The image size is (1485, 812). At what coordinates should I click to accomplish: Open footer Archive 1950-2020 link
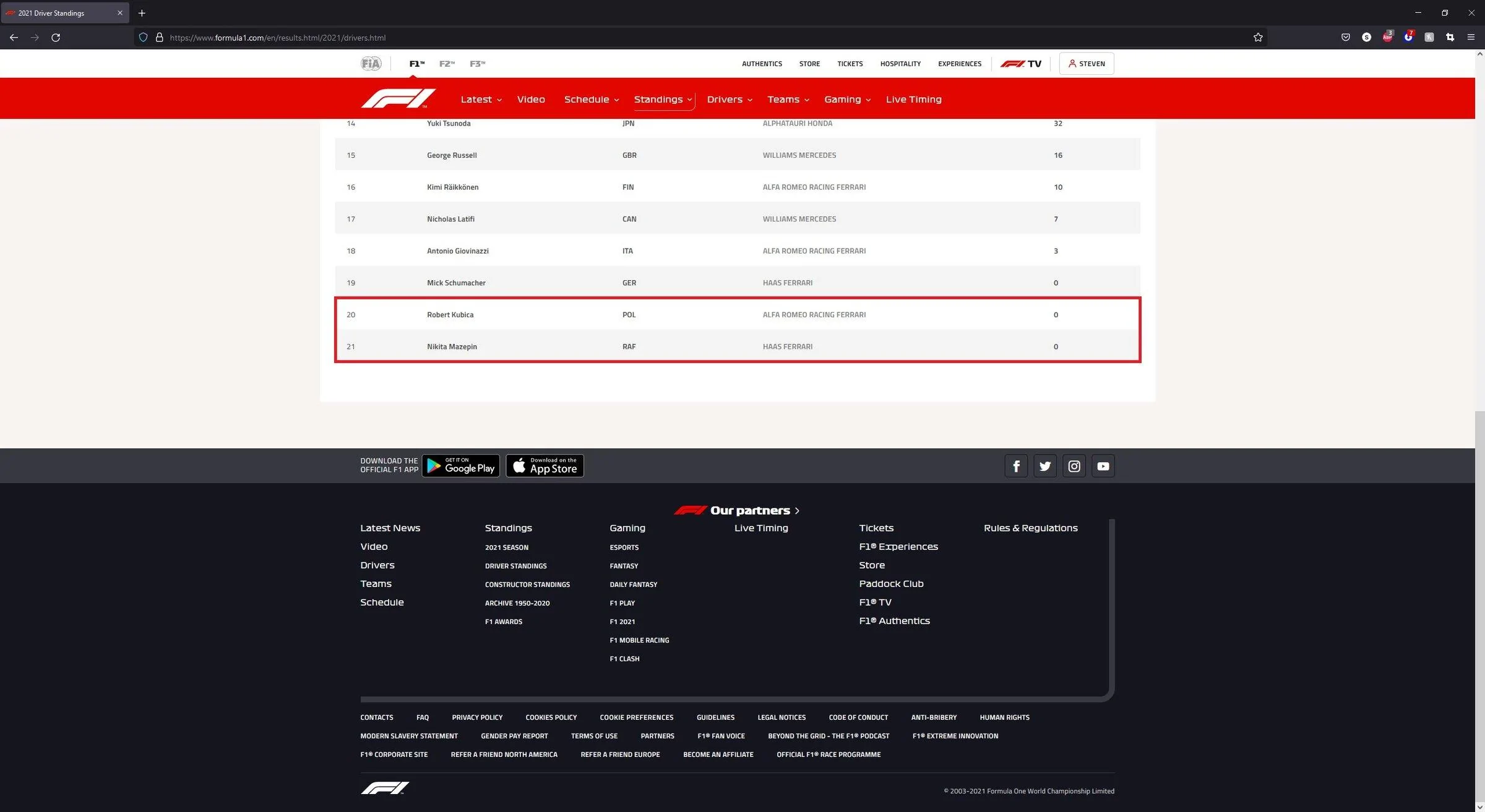coord(517,603)
